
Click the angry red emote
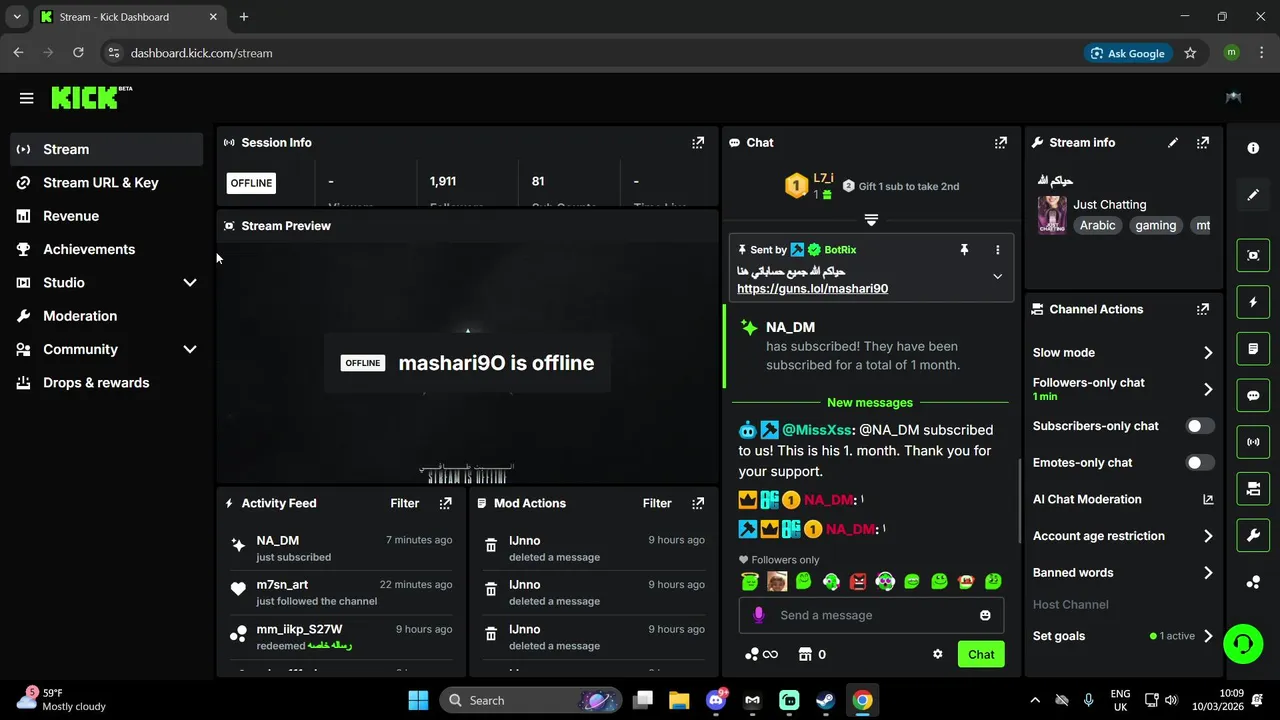[x=857, y=581]
